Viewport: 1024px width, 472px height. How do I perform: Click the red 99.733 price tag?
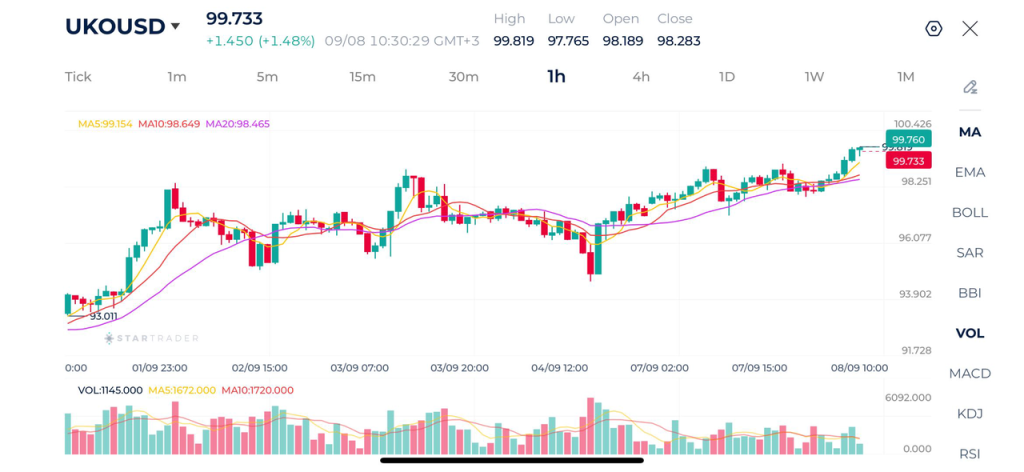(x=908, y=161)
